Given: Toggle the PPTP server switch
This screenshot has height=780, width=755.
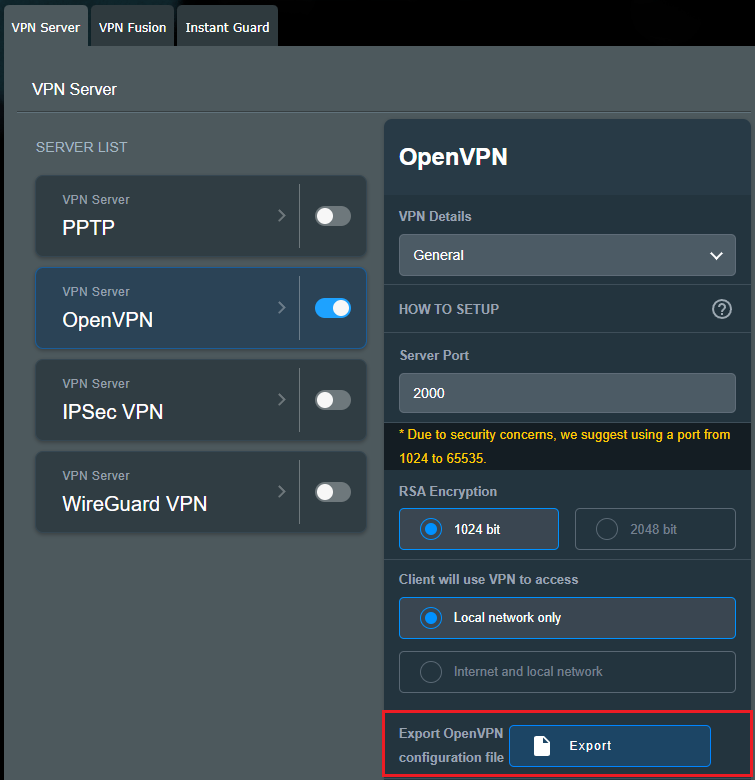Looking at the screenshot, I should click(333, 216).
